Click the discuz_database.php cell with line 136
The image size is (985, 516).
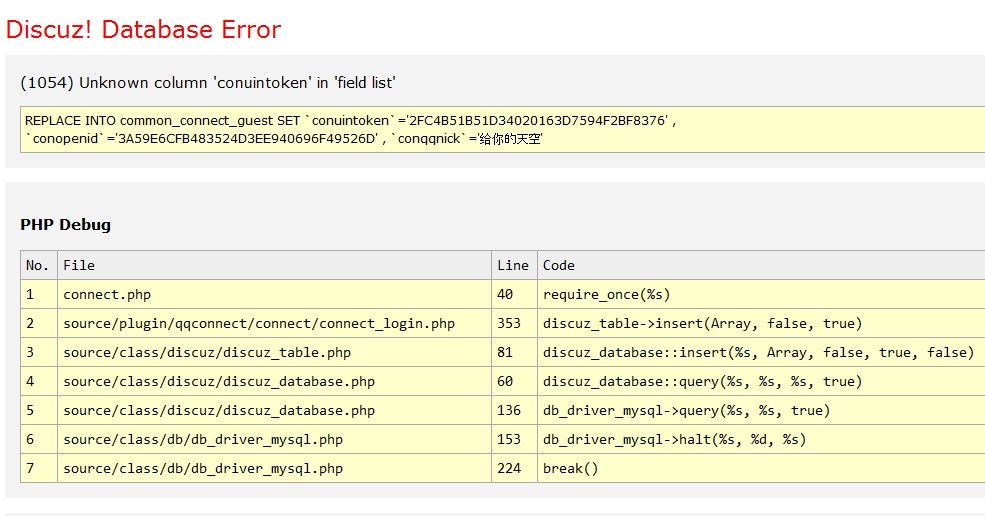pos(218,410)
